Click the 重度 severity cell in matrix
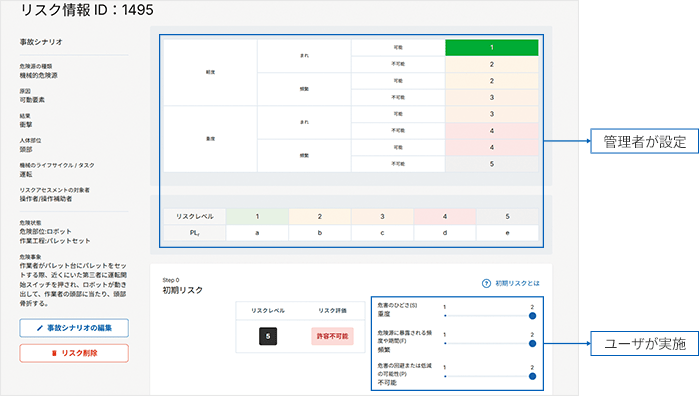 (210, 139)
